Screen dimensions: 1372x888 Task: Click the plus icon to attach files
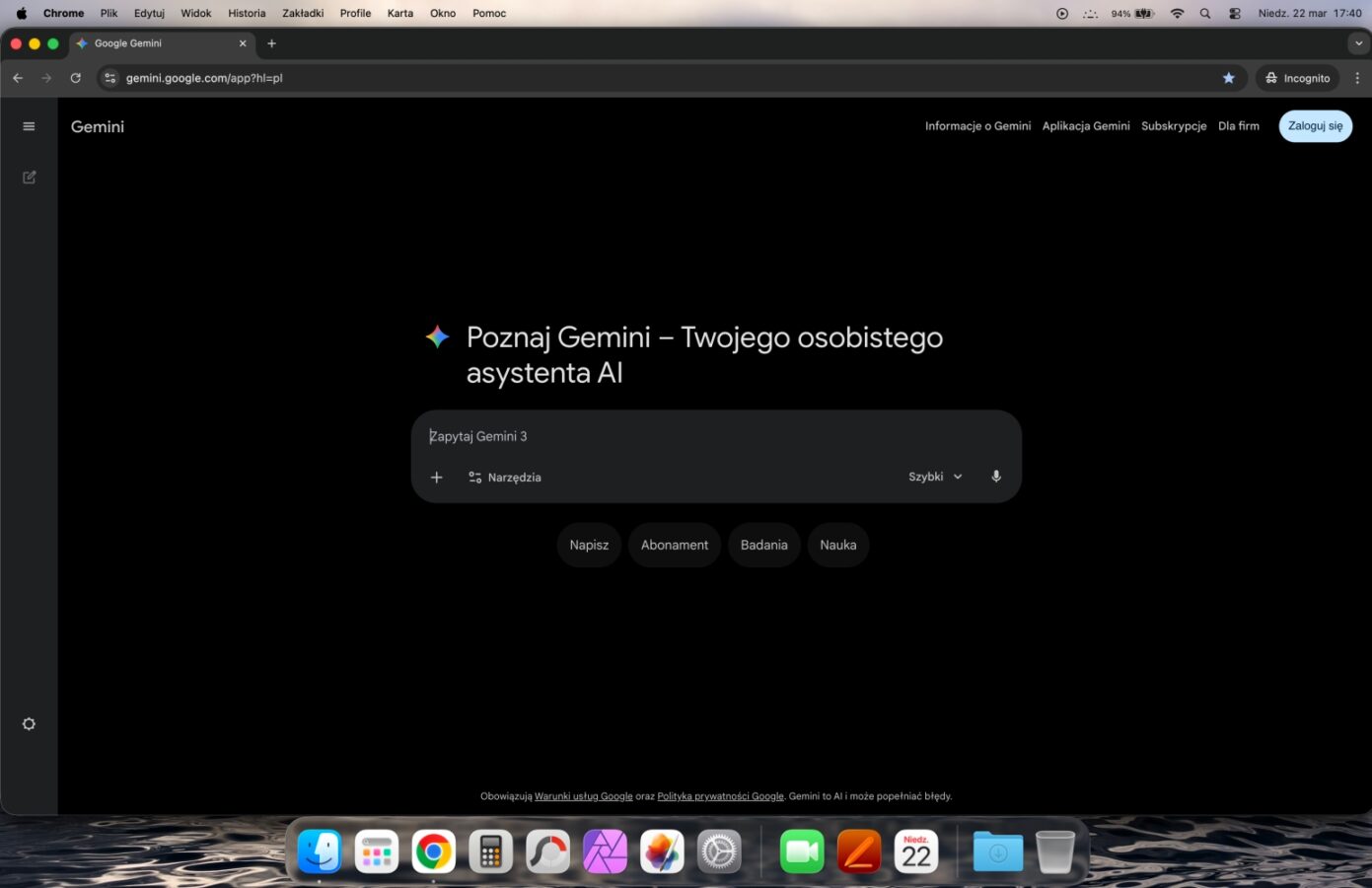pyautogui.click(x=436, y=477)
